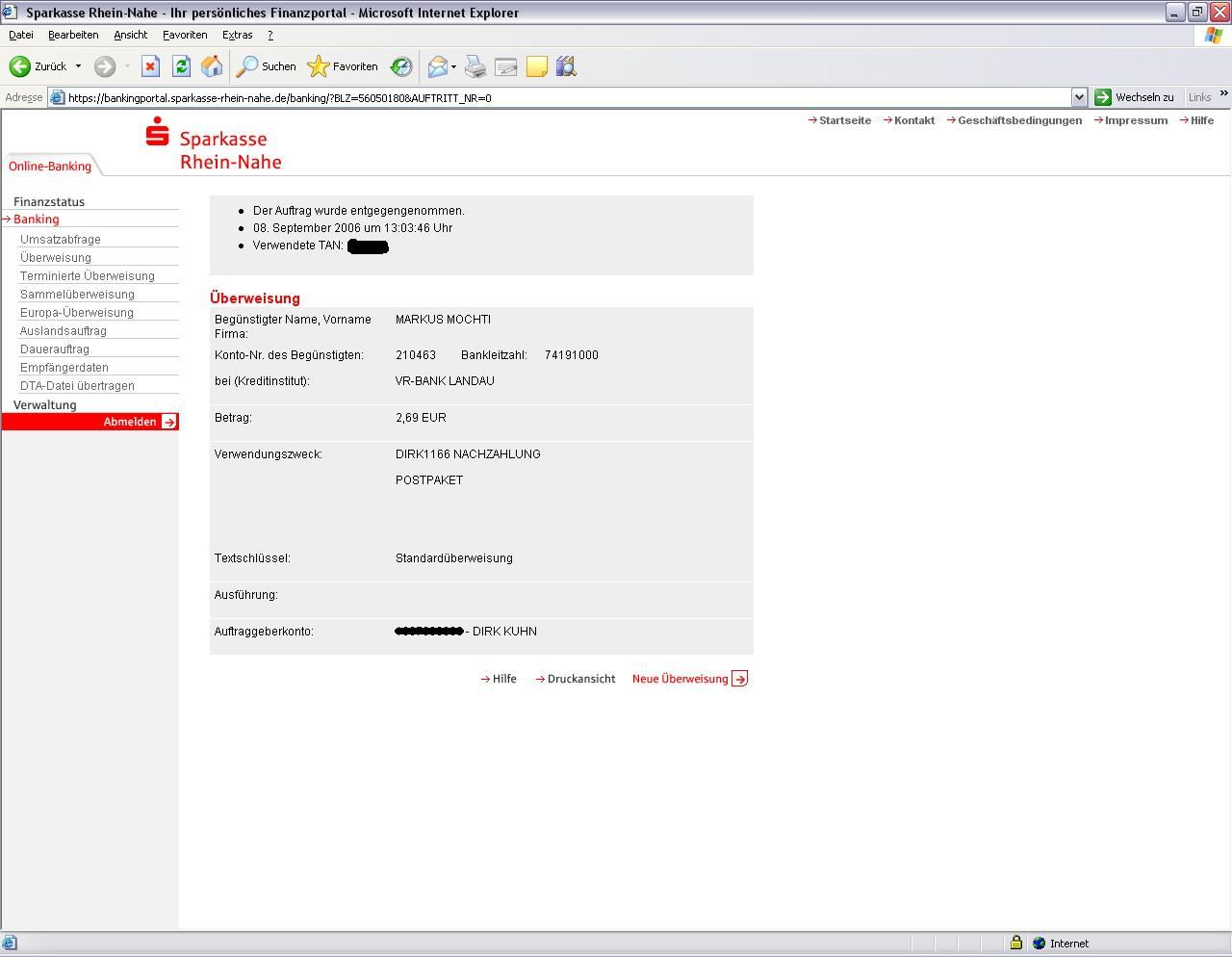Image resolution: width=1232 pixels, height=957 pixels.
Task: Expand the address bar URL dropdown
Action: click(1079, 97)
